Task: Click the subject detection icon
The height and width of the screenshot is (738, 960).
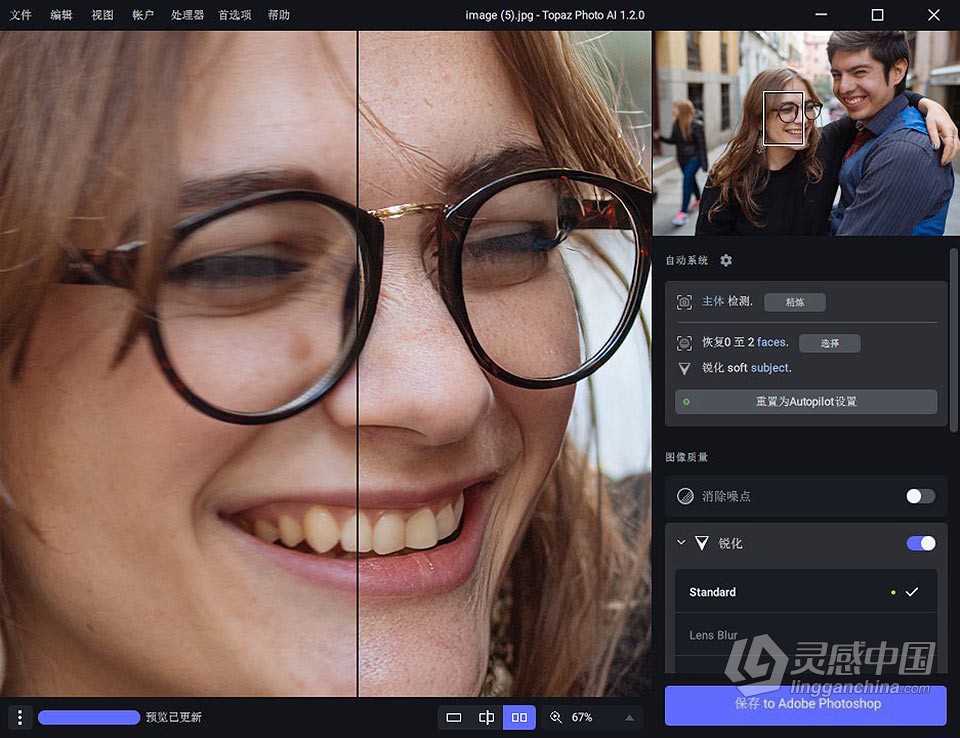Action: click(684, 302)
